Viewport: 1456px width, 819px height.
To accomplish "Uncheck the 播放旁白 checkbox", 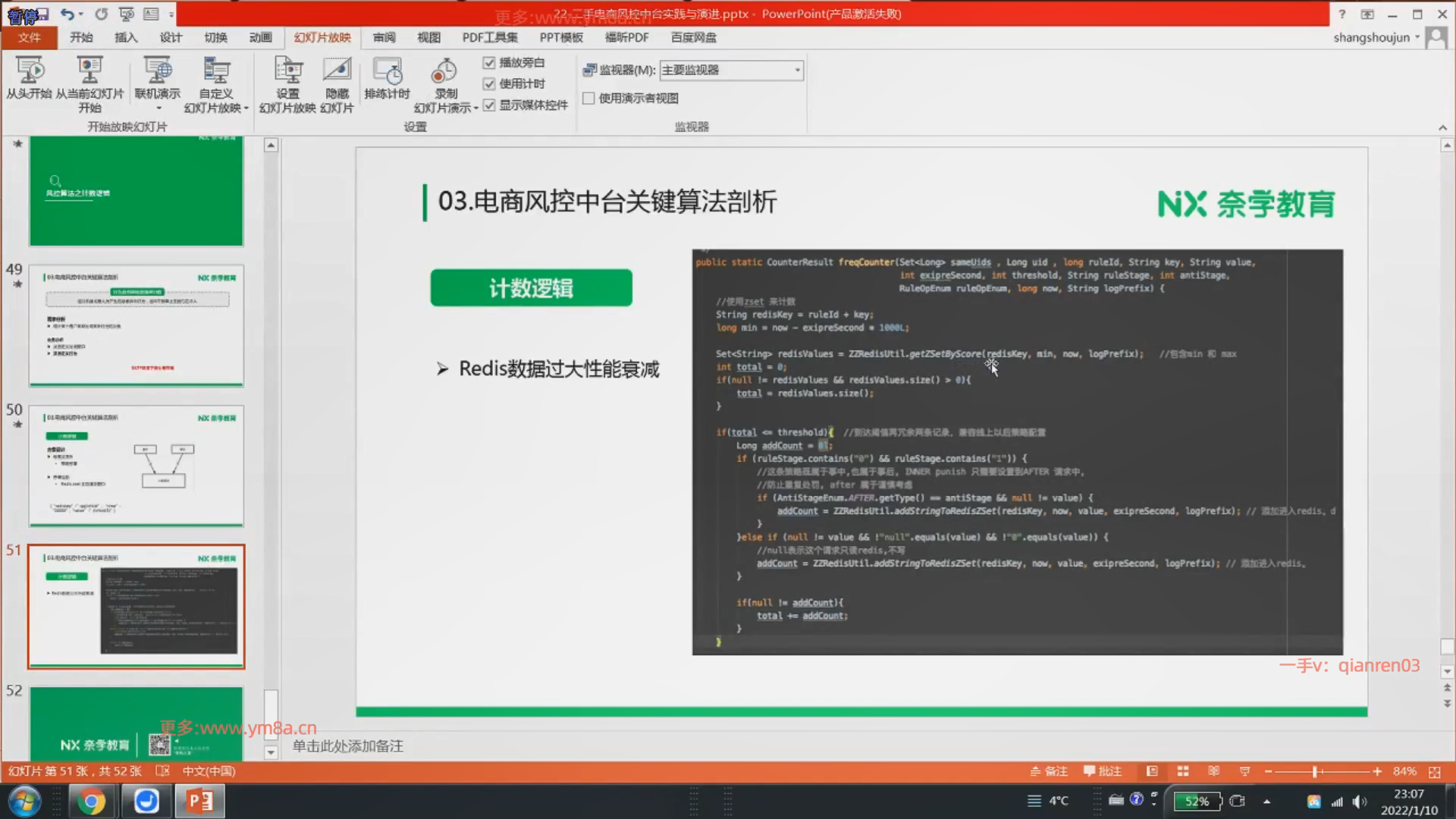I will 489,63.
